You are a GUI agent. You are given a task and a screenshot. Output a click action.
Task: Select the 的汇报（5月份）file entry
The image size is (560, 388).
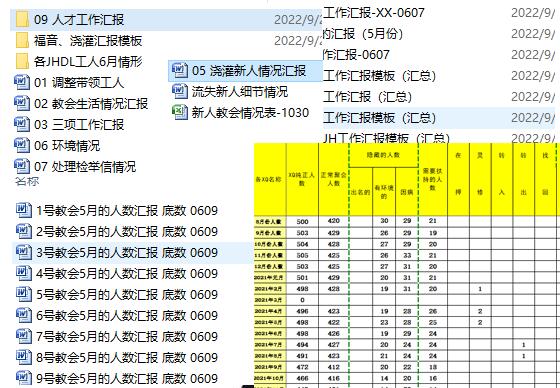[x=363, y=34]
